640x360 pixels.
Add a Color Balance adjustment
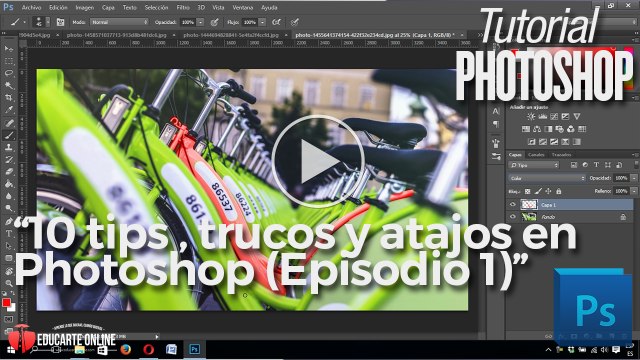[x=537, y=129]
